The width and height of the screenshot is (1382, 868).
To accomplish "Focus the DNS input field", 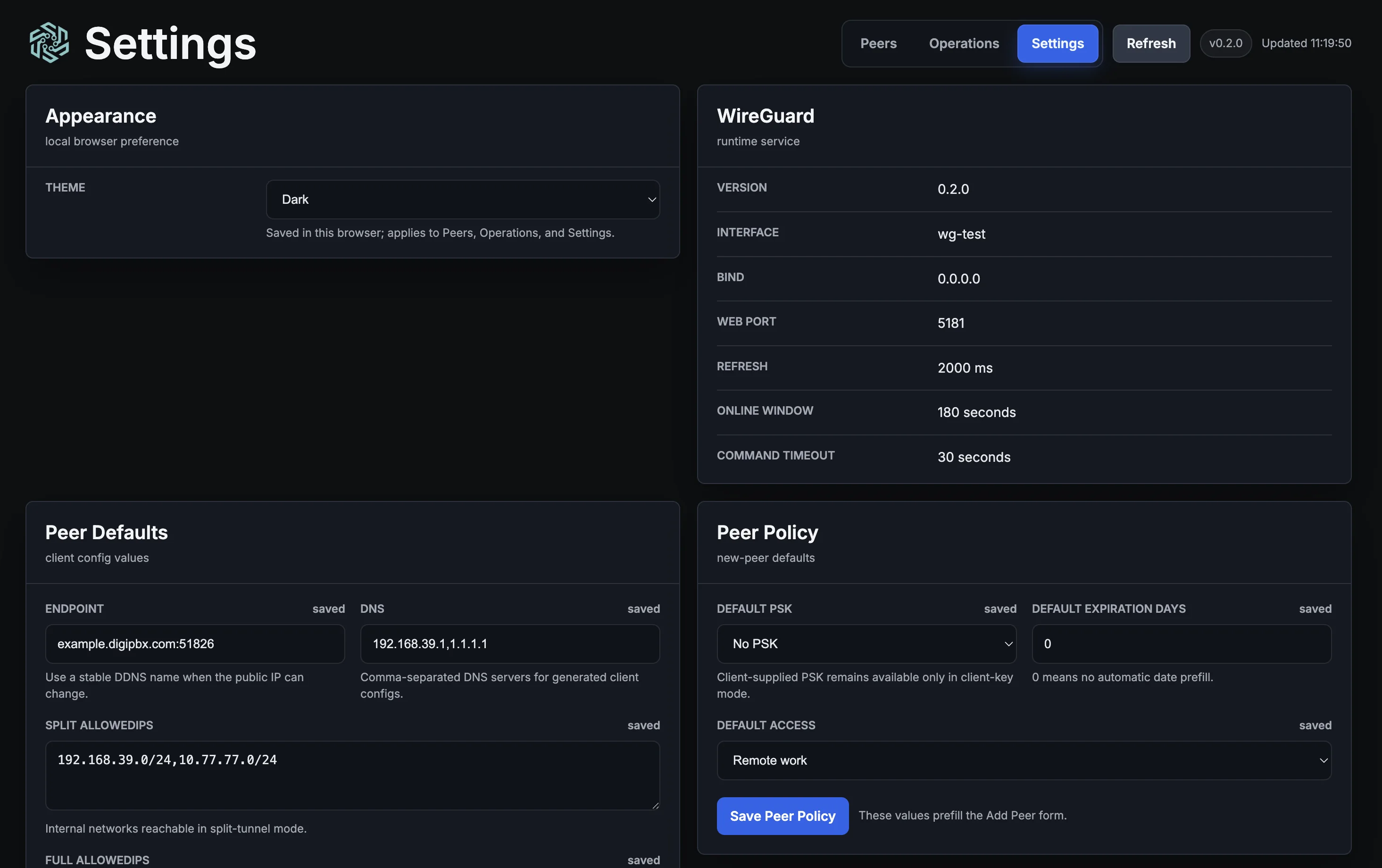I will click(x=509, y=643).
